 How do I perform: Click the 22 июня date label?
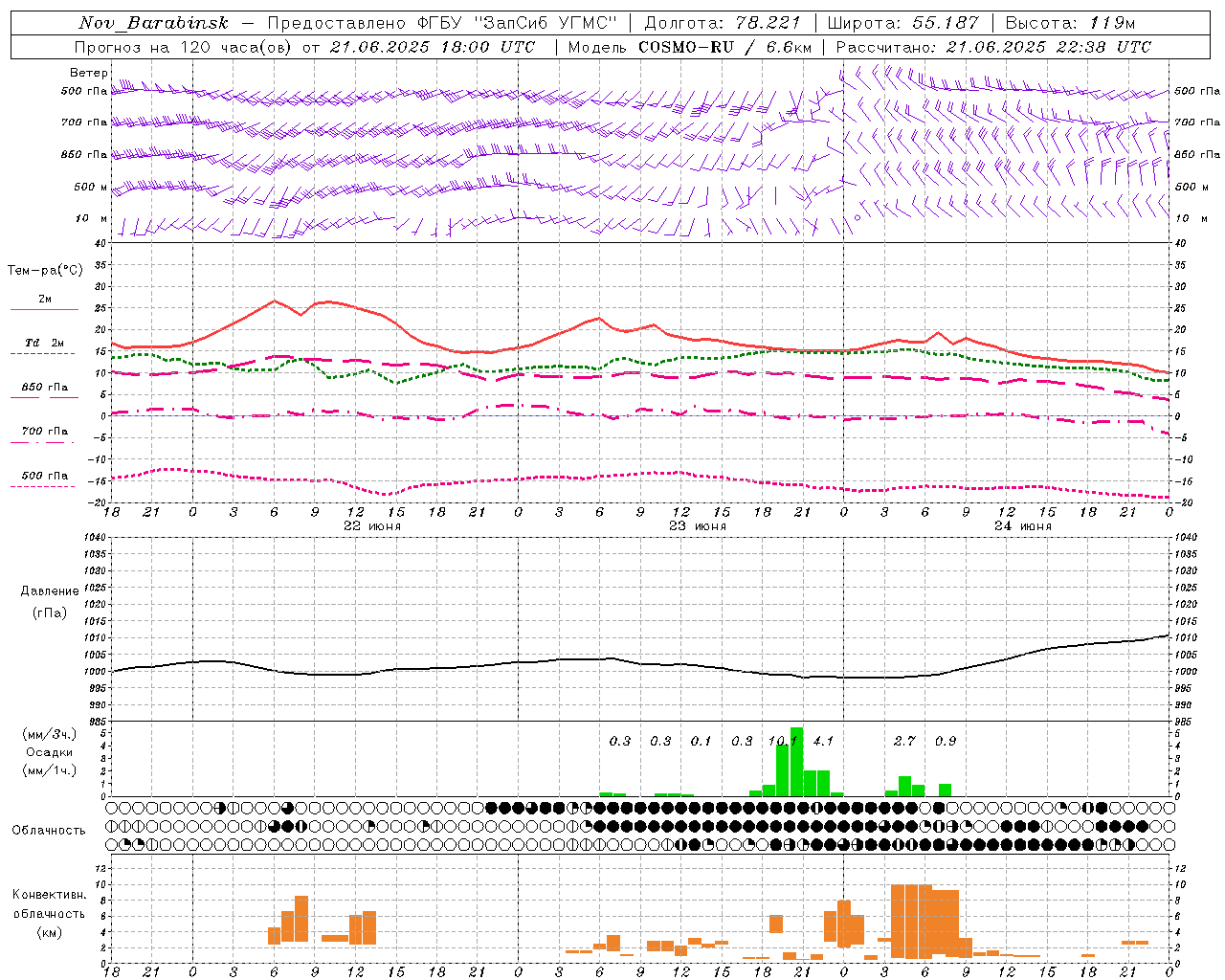click(372, 526)
